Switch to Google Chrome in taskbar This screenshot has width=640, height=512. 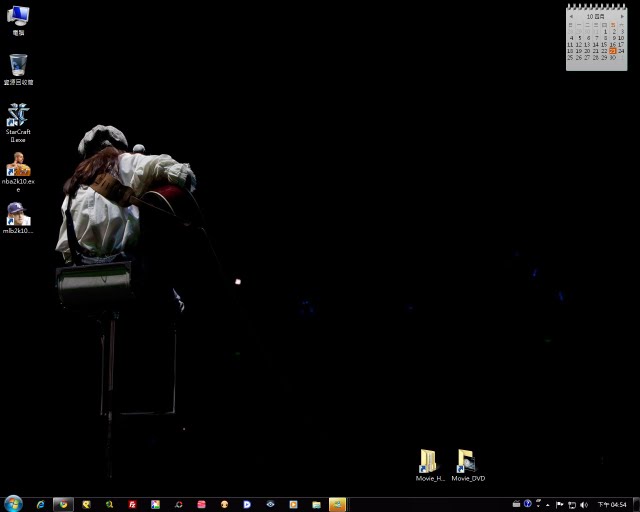click(63, 505)
